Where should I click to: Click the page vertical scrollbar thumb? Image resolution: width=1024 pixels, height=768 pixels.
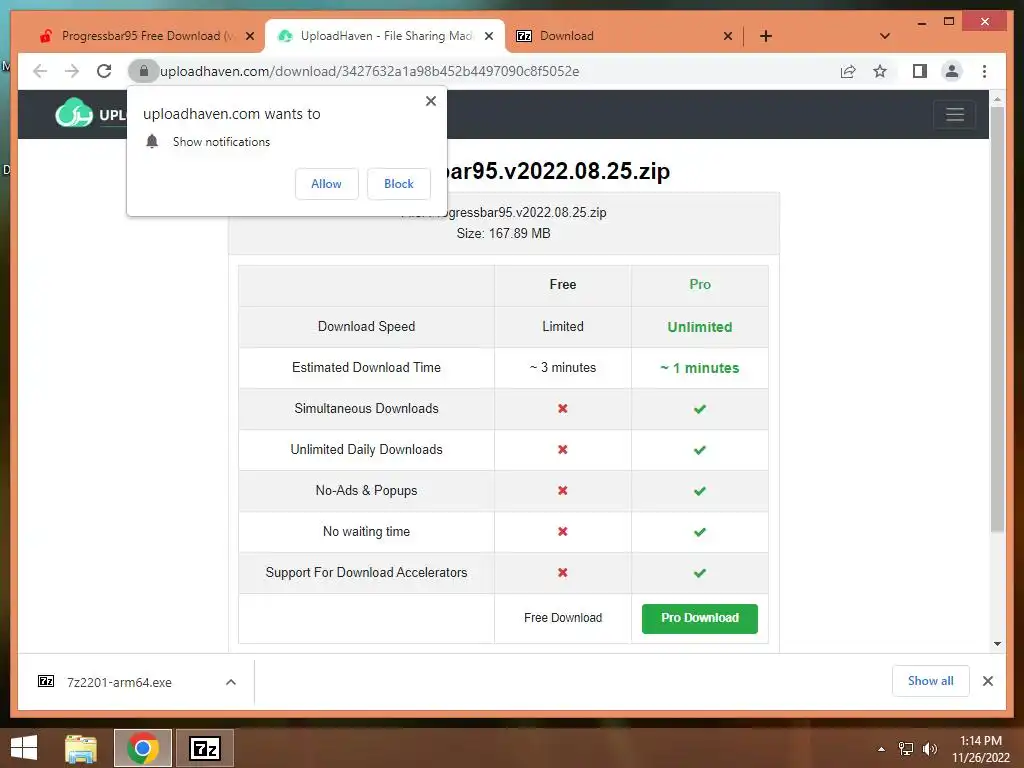[x=997, y=320]
